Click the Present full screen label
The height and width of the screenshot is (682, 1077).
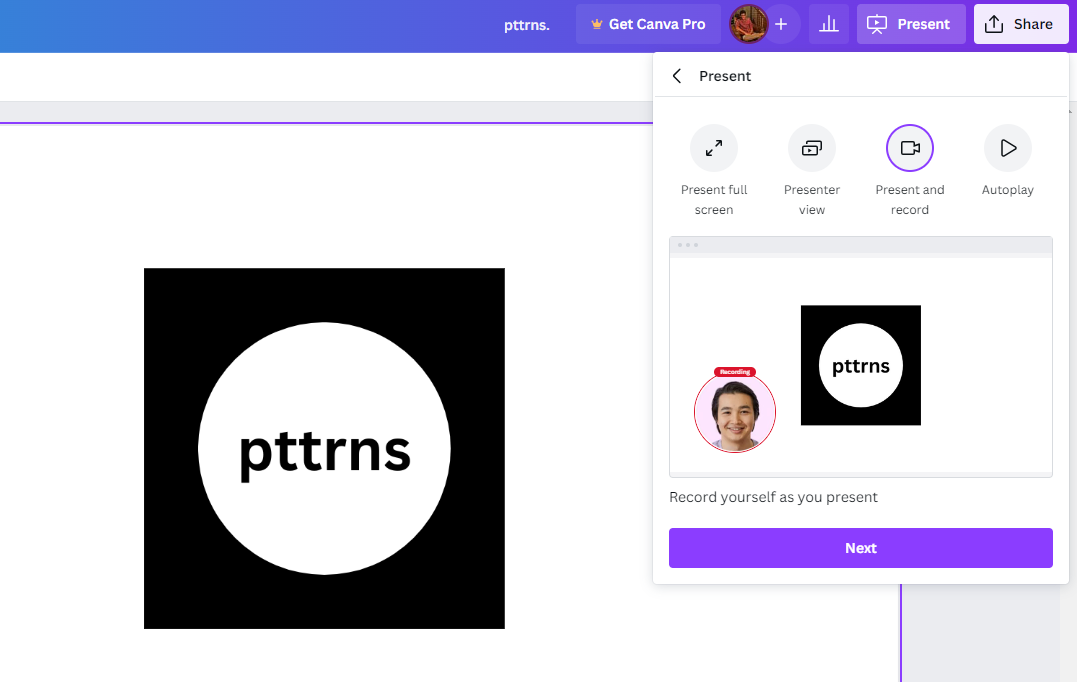tap(714, 199)
